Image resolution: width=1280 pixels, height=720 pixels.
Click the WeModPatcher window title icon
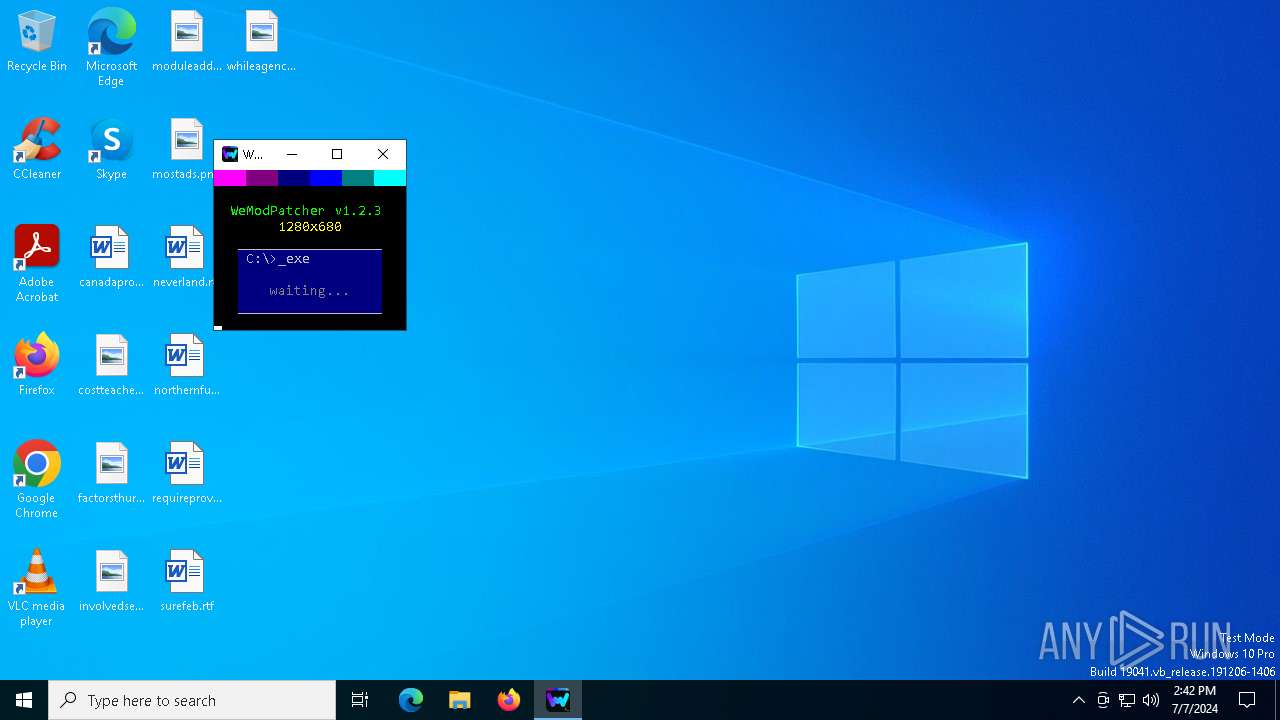[230, 154]
